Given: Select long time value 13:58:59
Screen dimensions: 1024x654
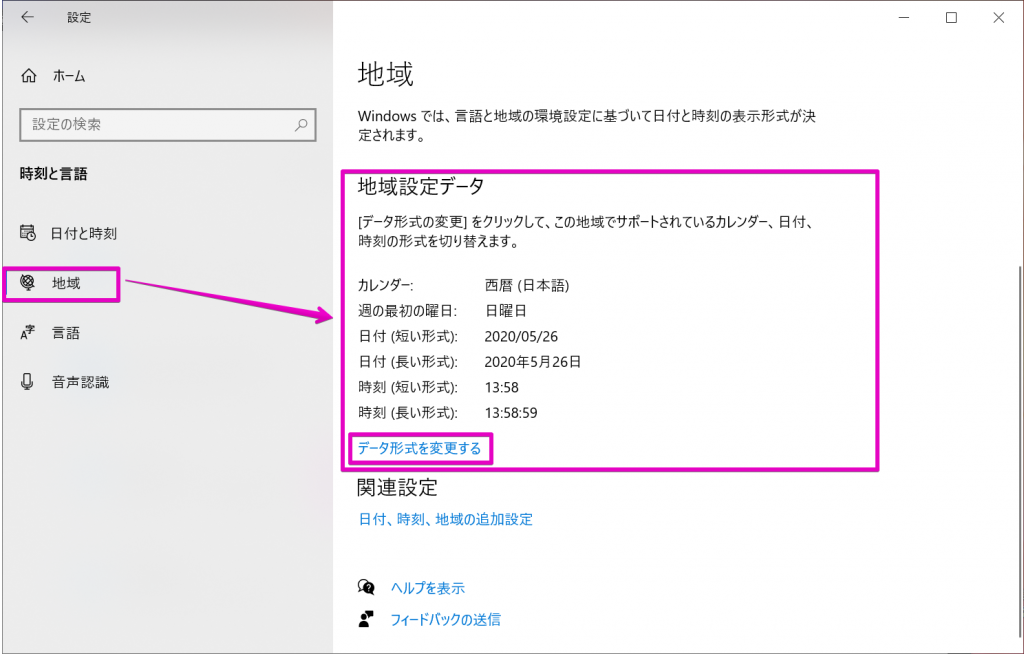Looking at the screenshot, I should coord(511,413).
